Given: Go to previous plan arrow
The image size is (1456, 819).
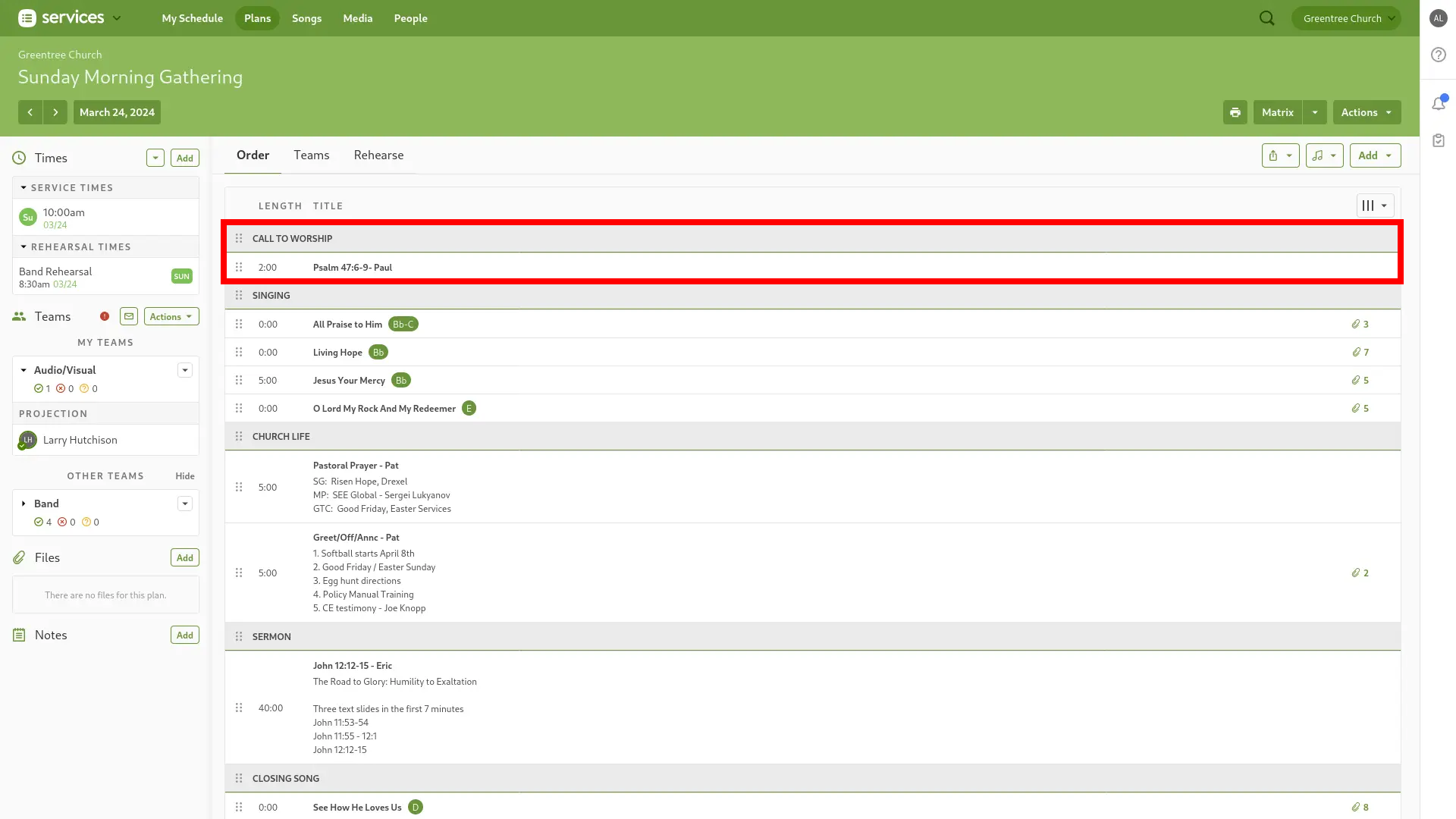Looking at the screenshot, I should (30, 112).
